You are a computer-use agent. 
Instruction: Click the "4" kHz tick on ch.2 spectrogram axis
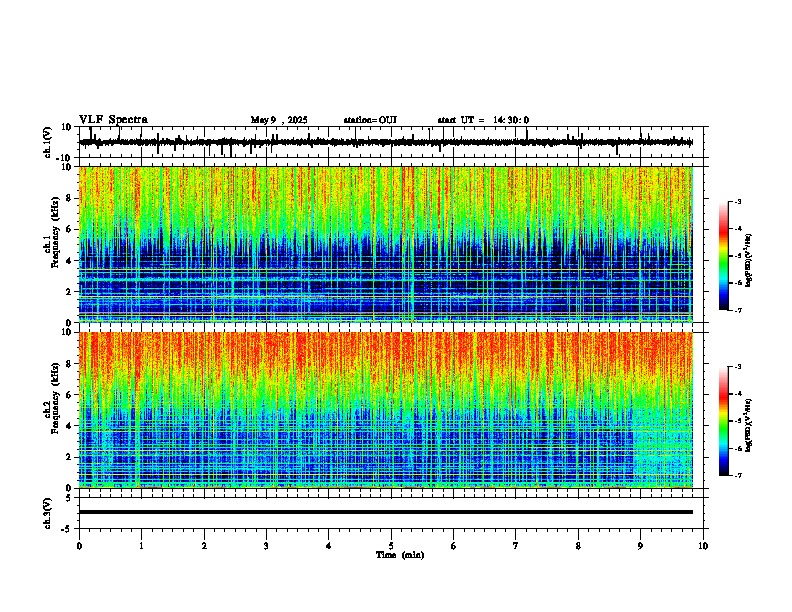70,426
